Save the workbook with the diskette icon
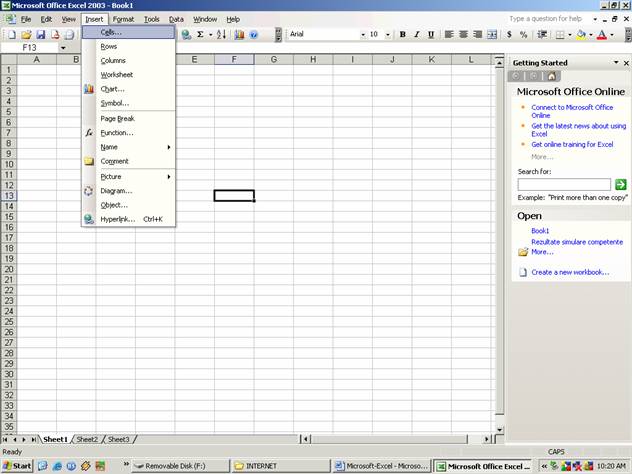This screenshot has height=474, width=632. tap(41, 35)
